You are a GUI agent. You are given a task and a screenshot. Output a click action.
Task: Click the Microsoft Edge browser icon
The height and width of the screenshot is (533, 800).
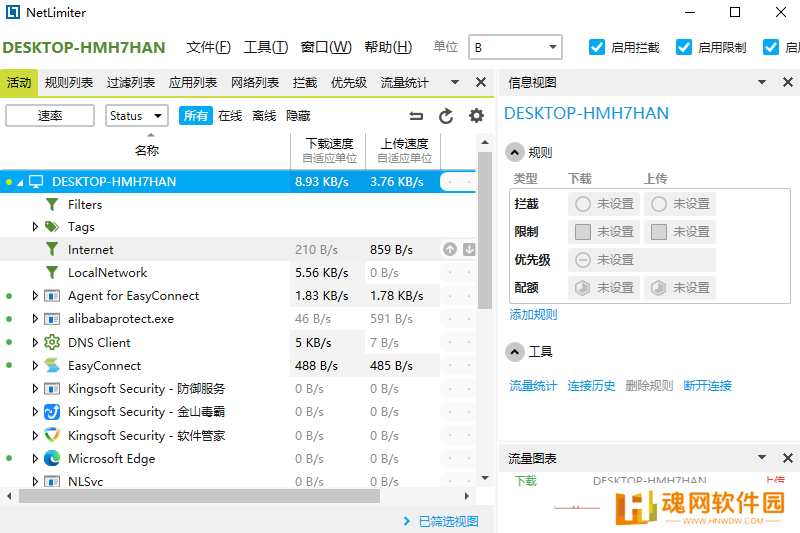(x=52, y=459)
